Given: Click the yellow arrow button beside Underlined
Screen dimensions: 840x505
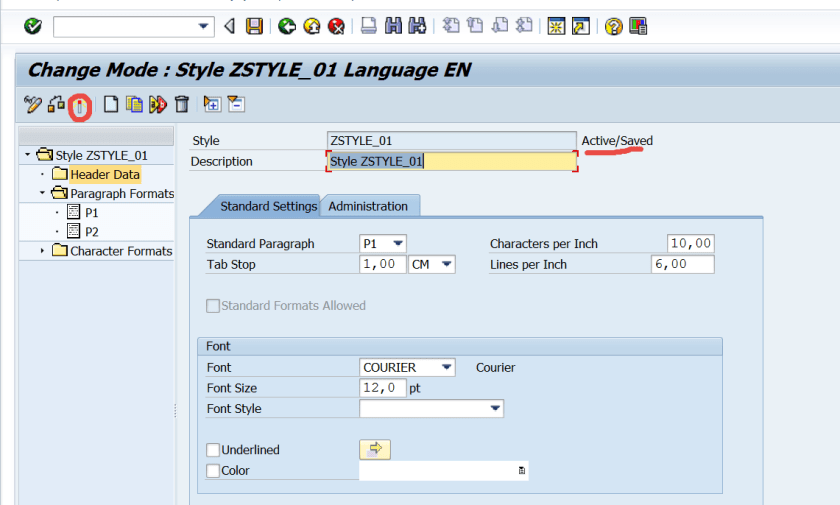Looking at the screenshot, I should click(x=374, y=450).
